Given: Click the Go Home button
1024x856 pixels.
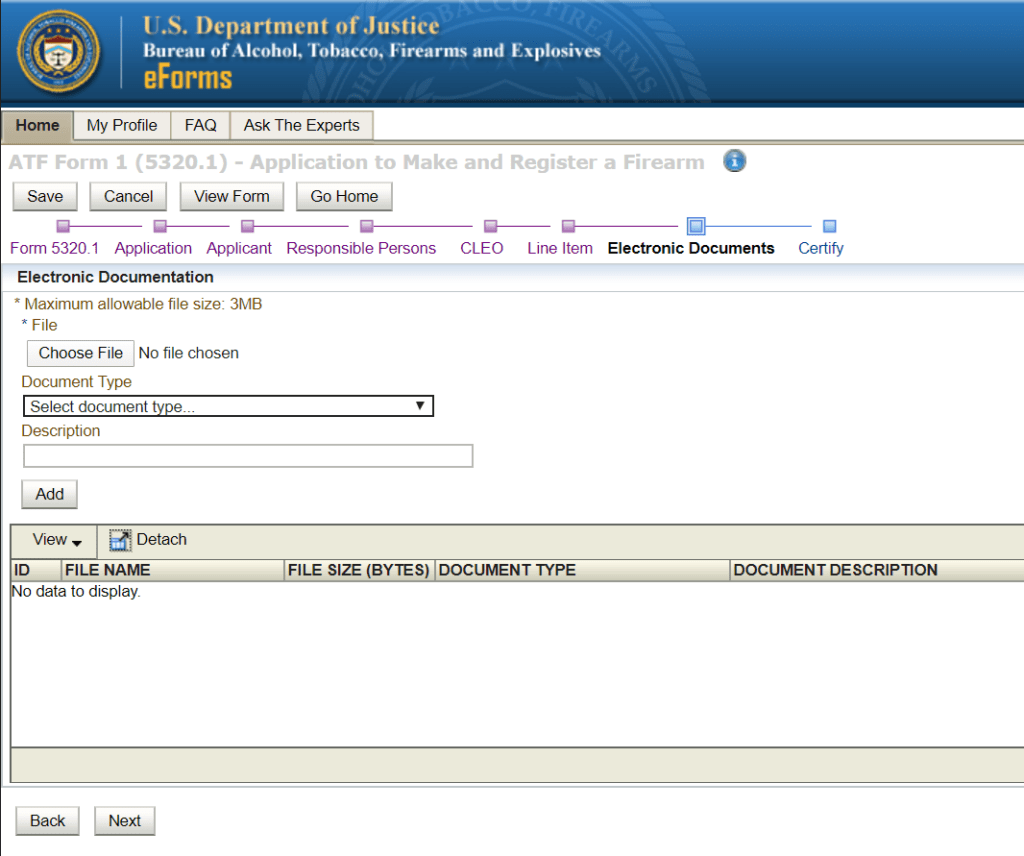Looking at the screenshot, I should click(x=344, y=197).
